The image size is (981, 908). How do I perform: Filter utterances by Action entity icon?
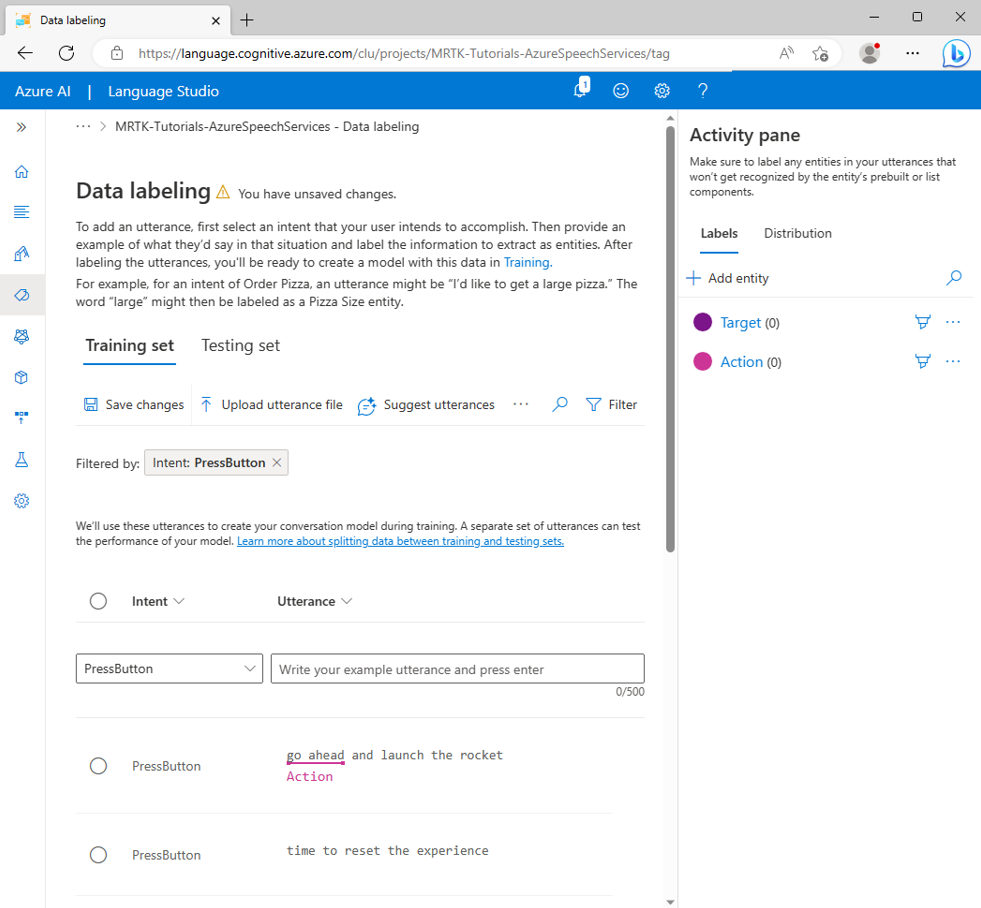coord(923,361)
